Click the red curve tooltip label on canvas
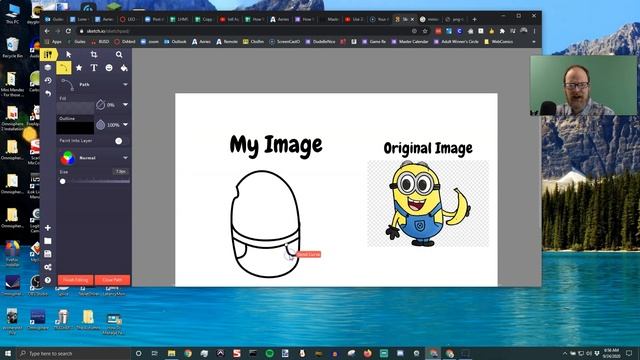This screenshot has width=640, height=360. point(308,254)
